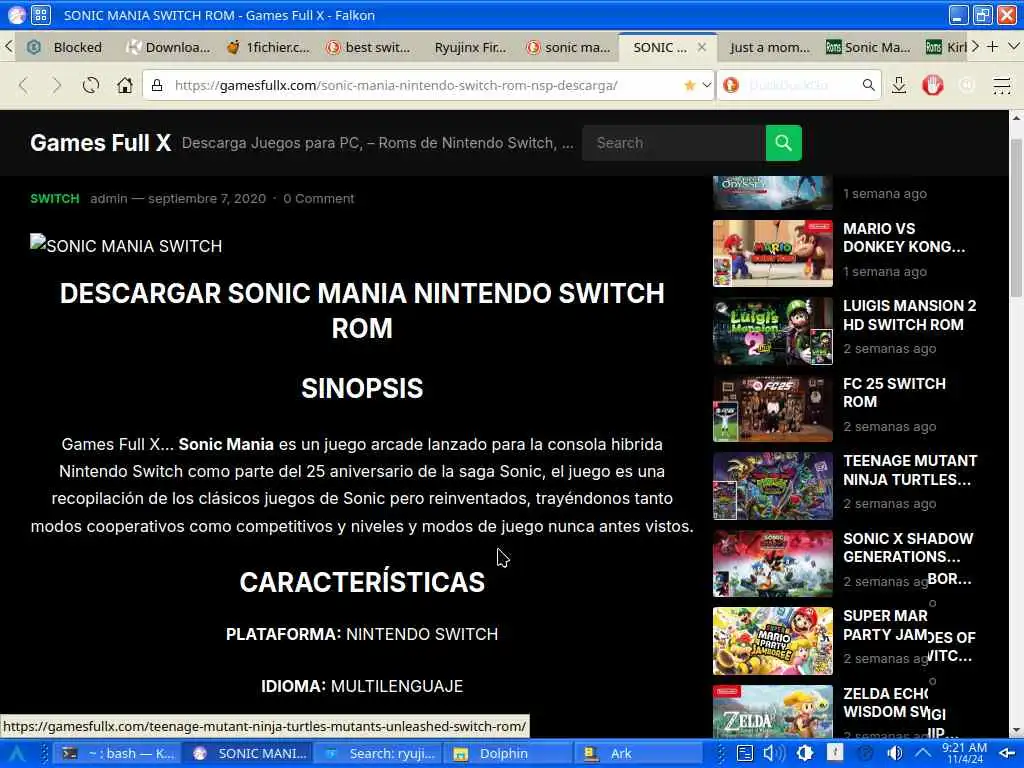Open a new tab with plus button
Viewport: 1024px width, 768px height.
pos(993,47)
